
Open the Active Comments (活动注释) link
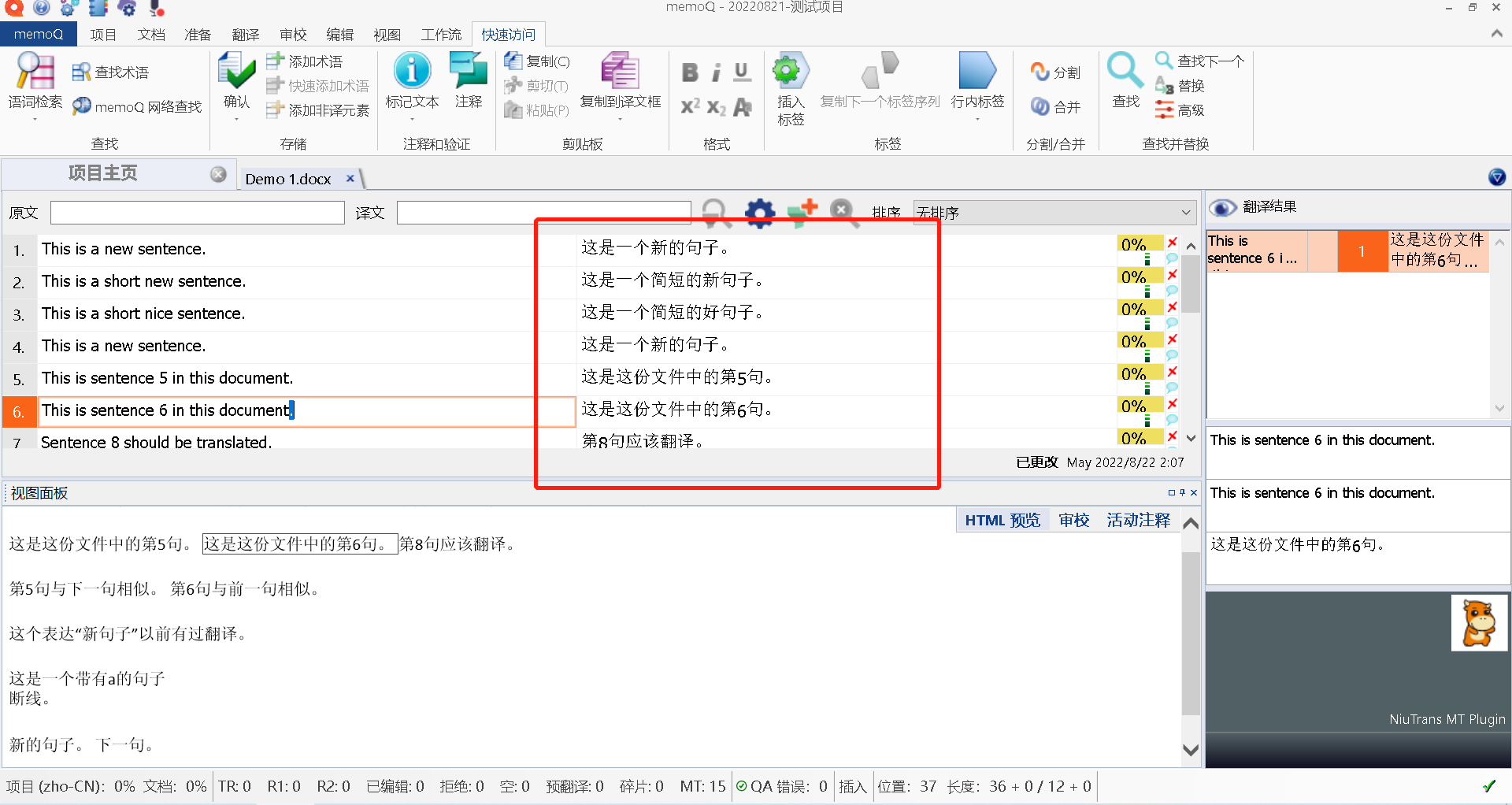(x=1139, y=521)
